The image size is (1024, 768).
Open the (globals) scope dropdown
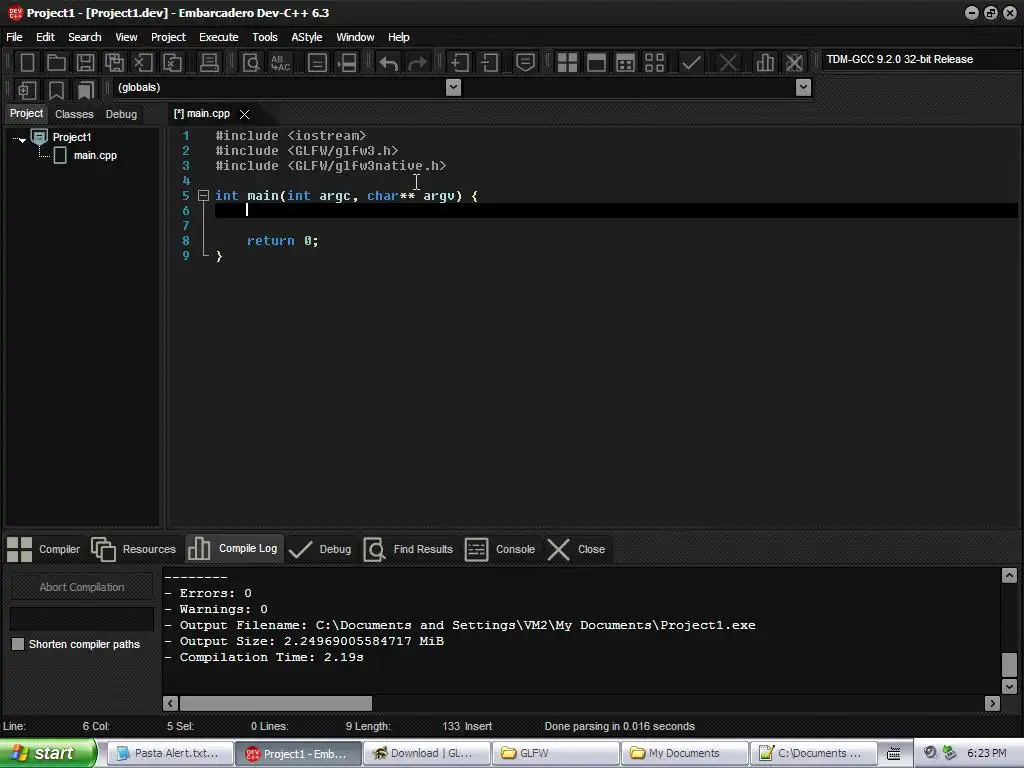pos(453,88)
